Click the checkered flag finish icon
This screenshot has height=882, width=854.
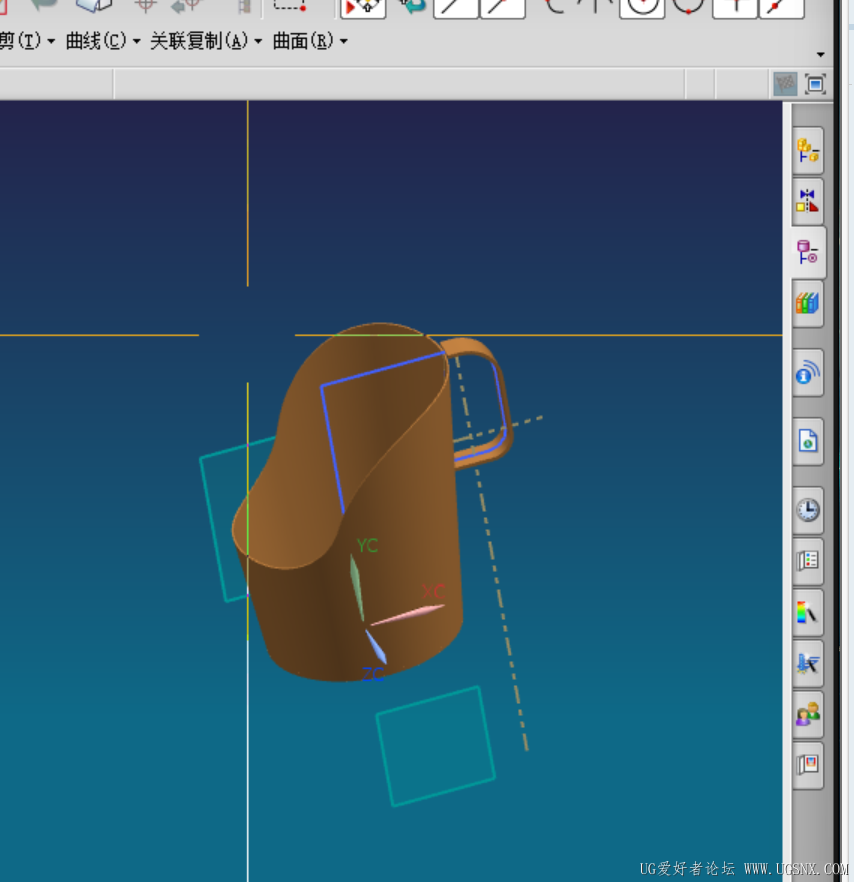[785, 84]
